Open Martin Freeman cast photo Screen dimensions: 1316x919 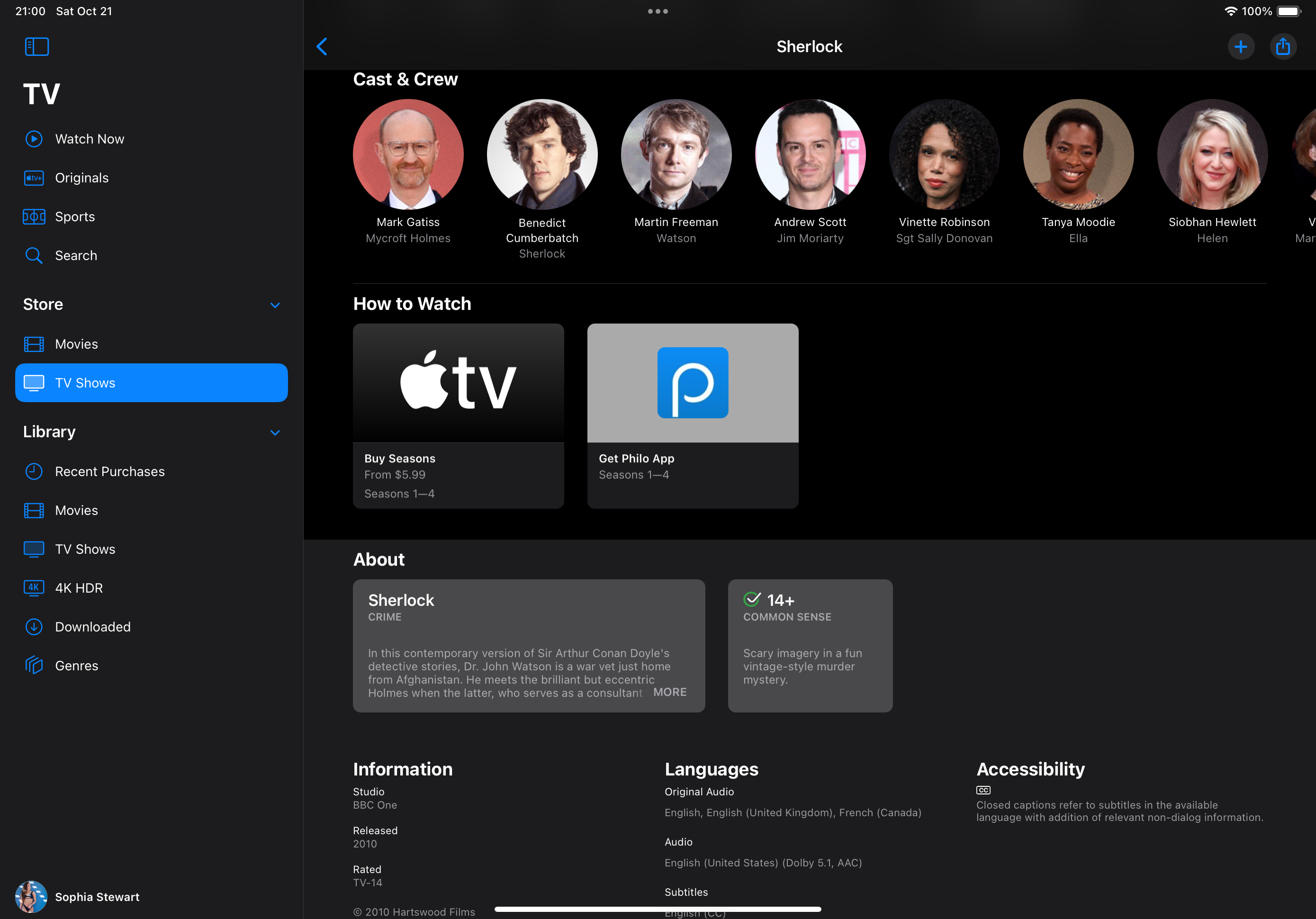tap(676, 154)
